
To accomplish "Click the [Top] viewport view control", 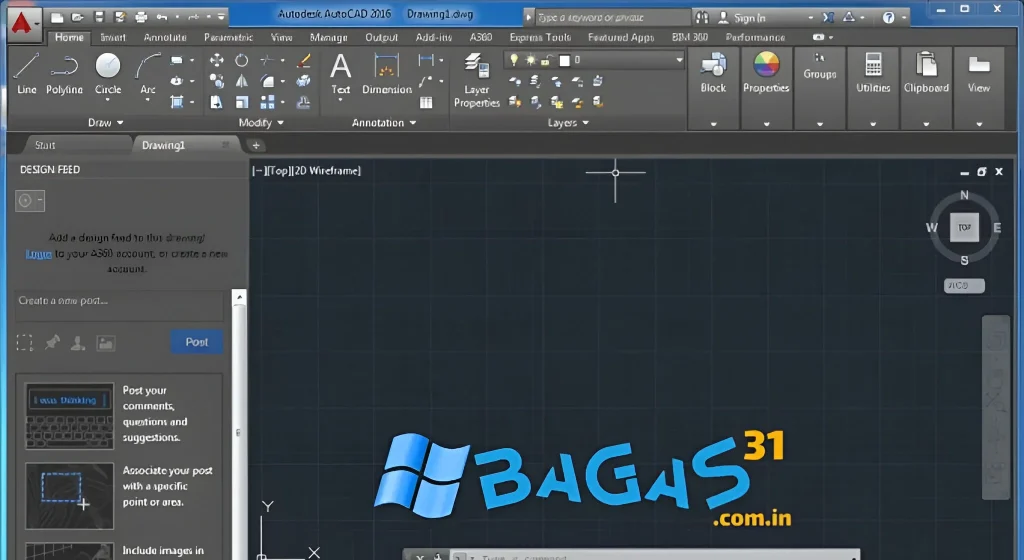I will (279, 170).
